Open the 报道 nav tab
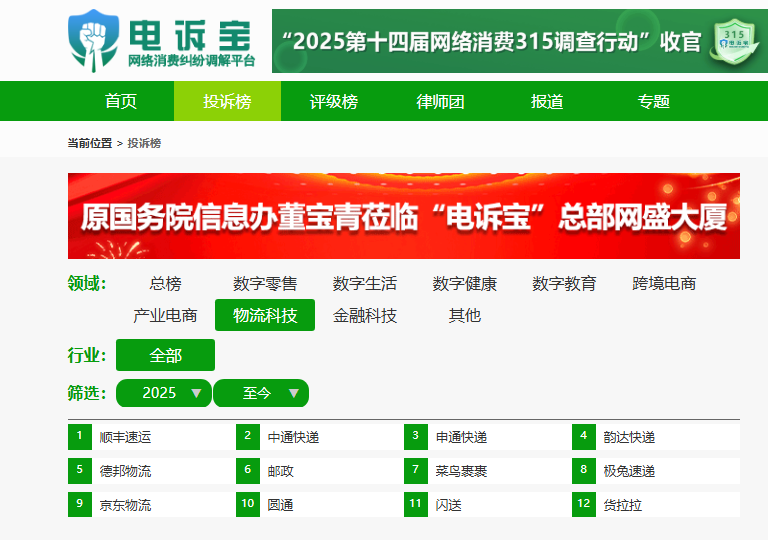This screenshot has height=540, width=768. click(x=547, y=101)
